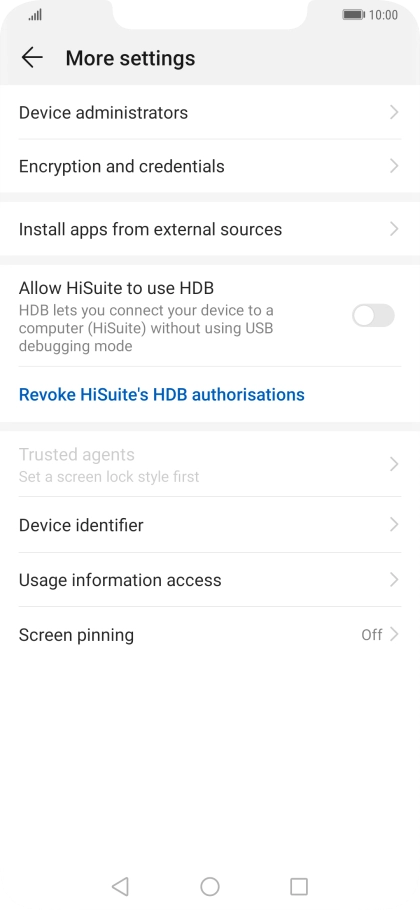Image resolution: width=420 pixels, height=910 pixels.
Task: Open Screen pinning setting
Action: click(x=210, y=634)
